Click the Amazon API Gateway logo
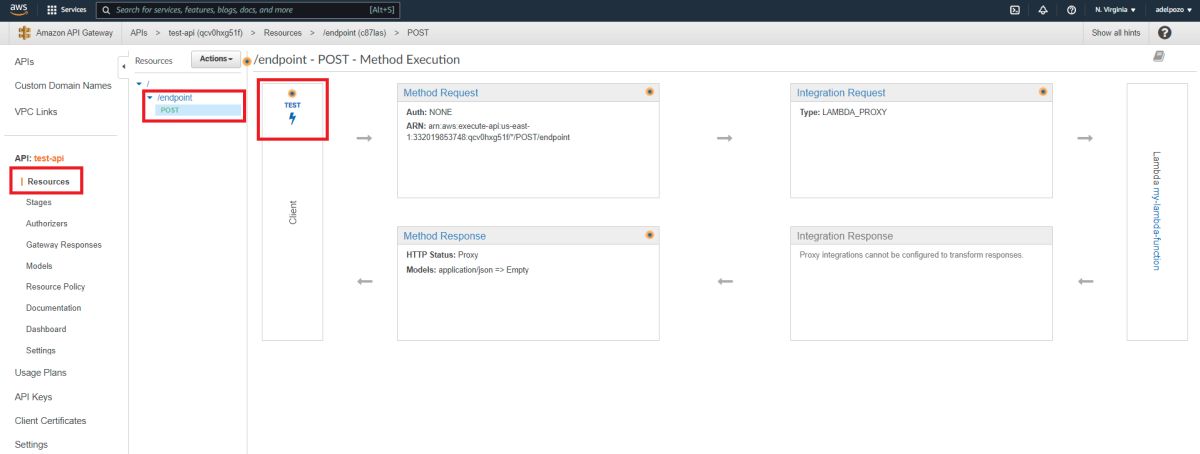 click(x=24, y=33)
